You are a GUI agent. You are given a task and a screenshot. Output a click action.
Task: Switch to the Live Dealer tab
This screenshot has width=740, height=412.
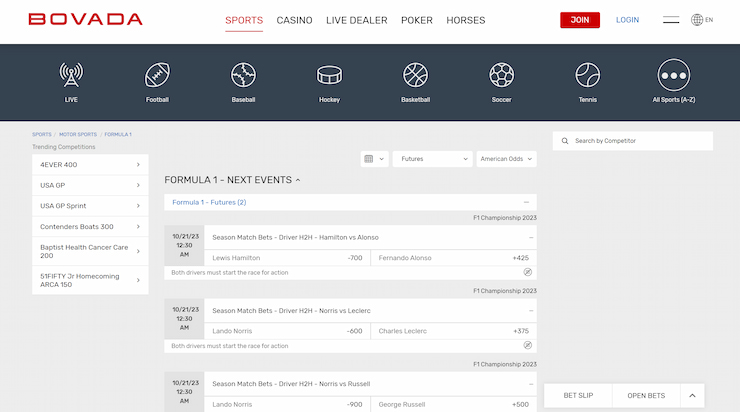coord(357,20)
